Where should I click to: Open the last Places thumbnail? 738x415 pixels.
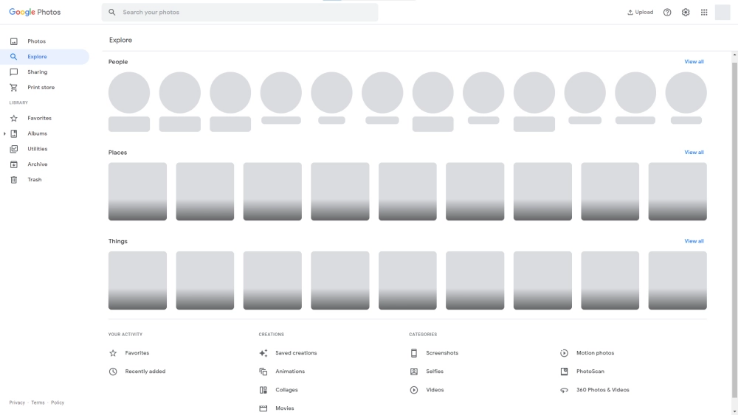(x=677, y=192)
